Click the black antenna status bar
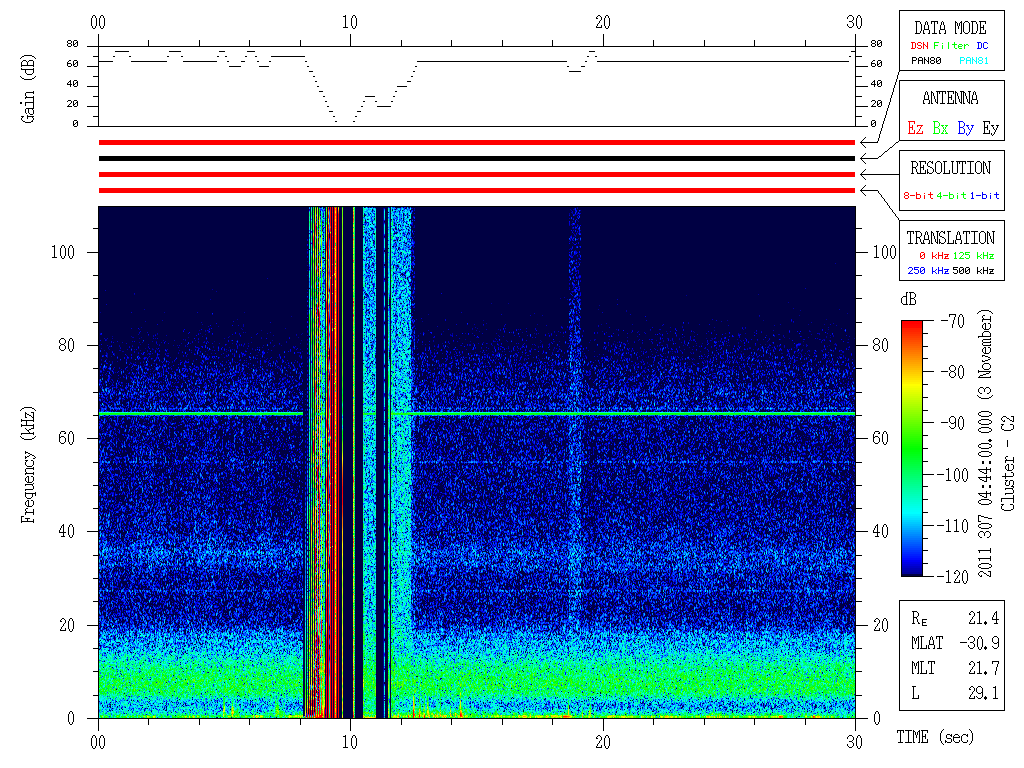 477,158
